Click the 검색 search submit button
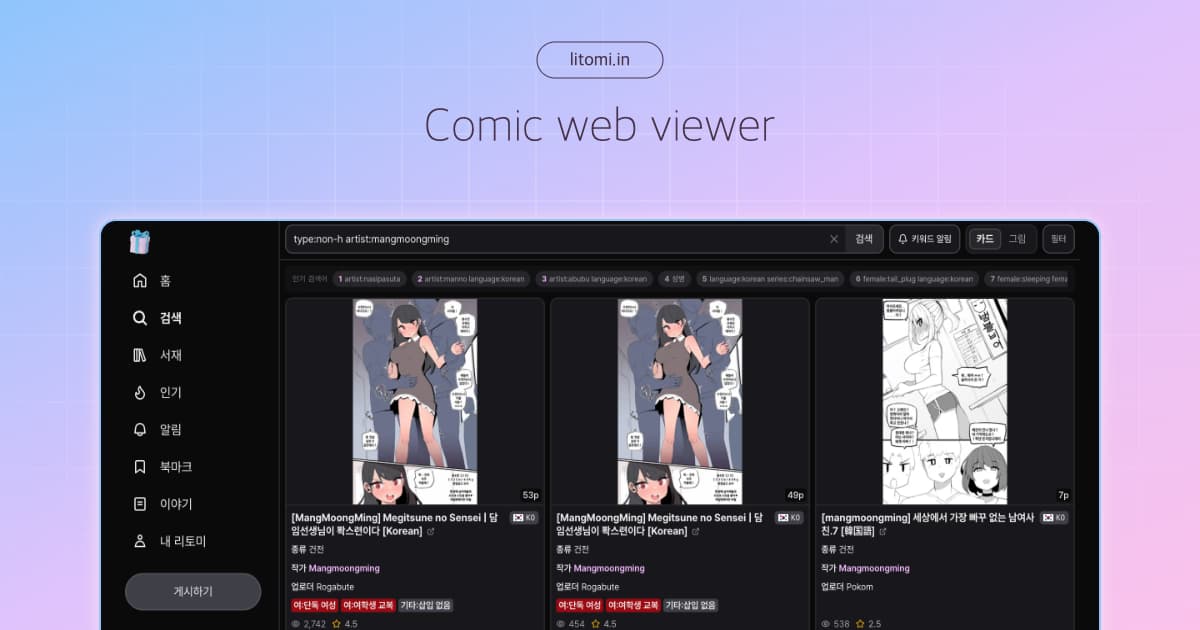 pyautogui.click(x=864, y=239)
